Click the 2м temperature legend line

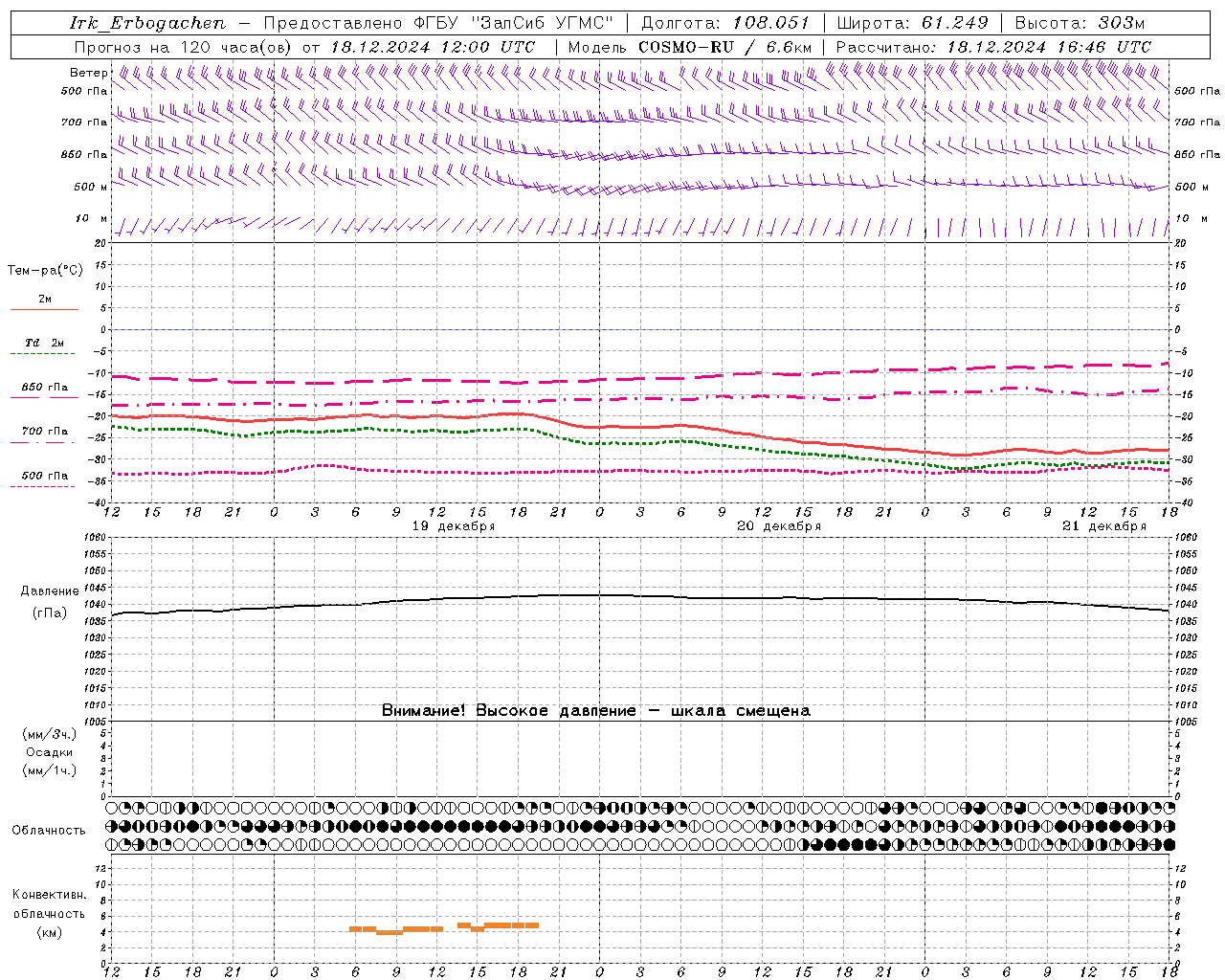point(44,309)
